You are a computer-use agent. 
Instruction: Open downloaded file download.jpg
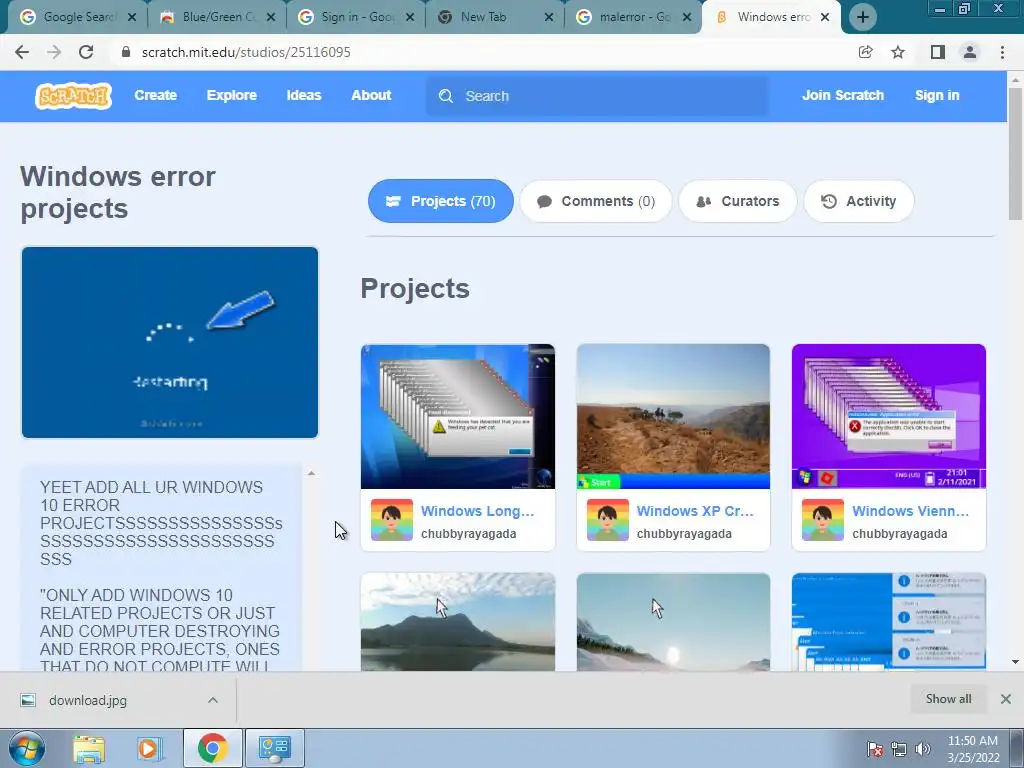pos(88,700)
